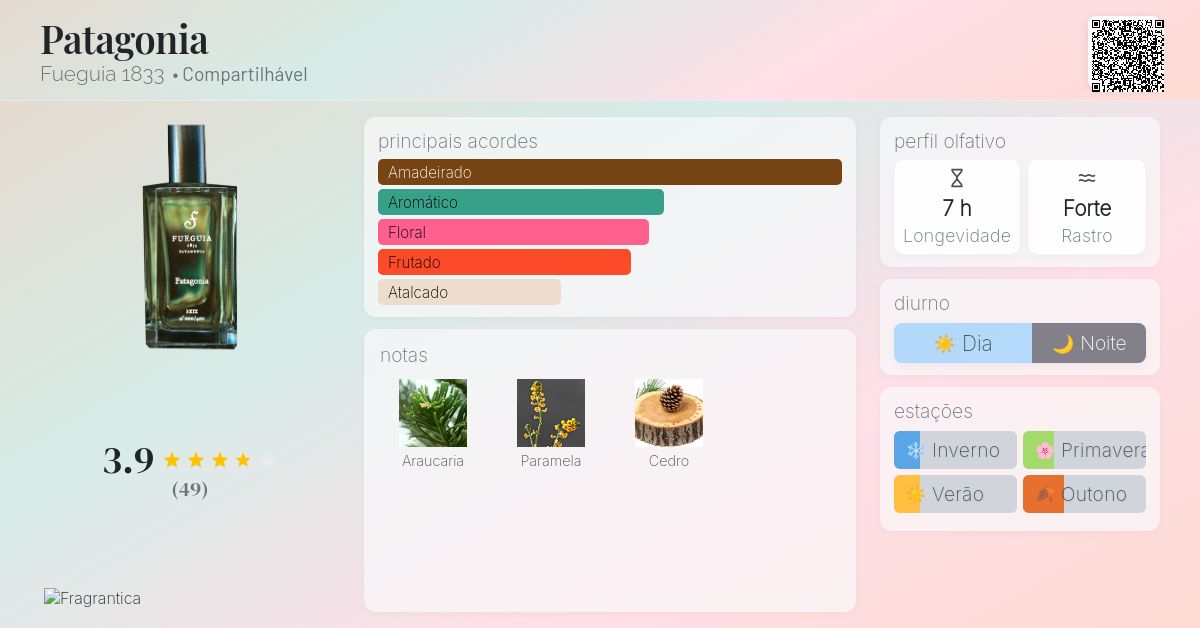Click the snowflake Inverno icon

click(913, 450)
